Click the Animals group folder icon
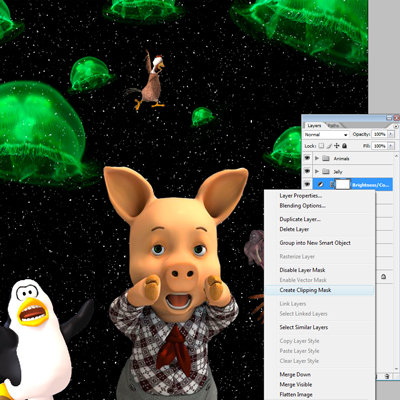The height and width of the screenshot is (400, 400). click(x=326, y=158)
